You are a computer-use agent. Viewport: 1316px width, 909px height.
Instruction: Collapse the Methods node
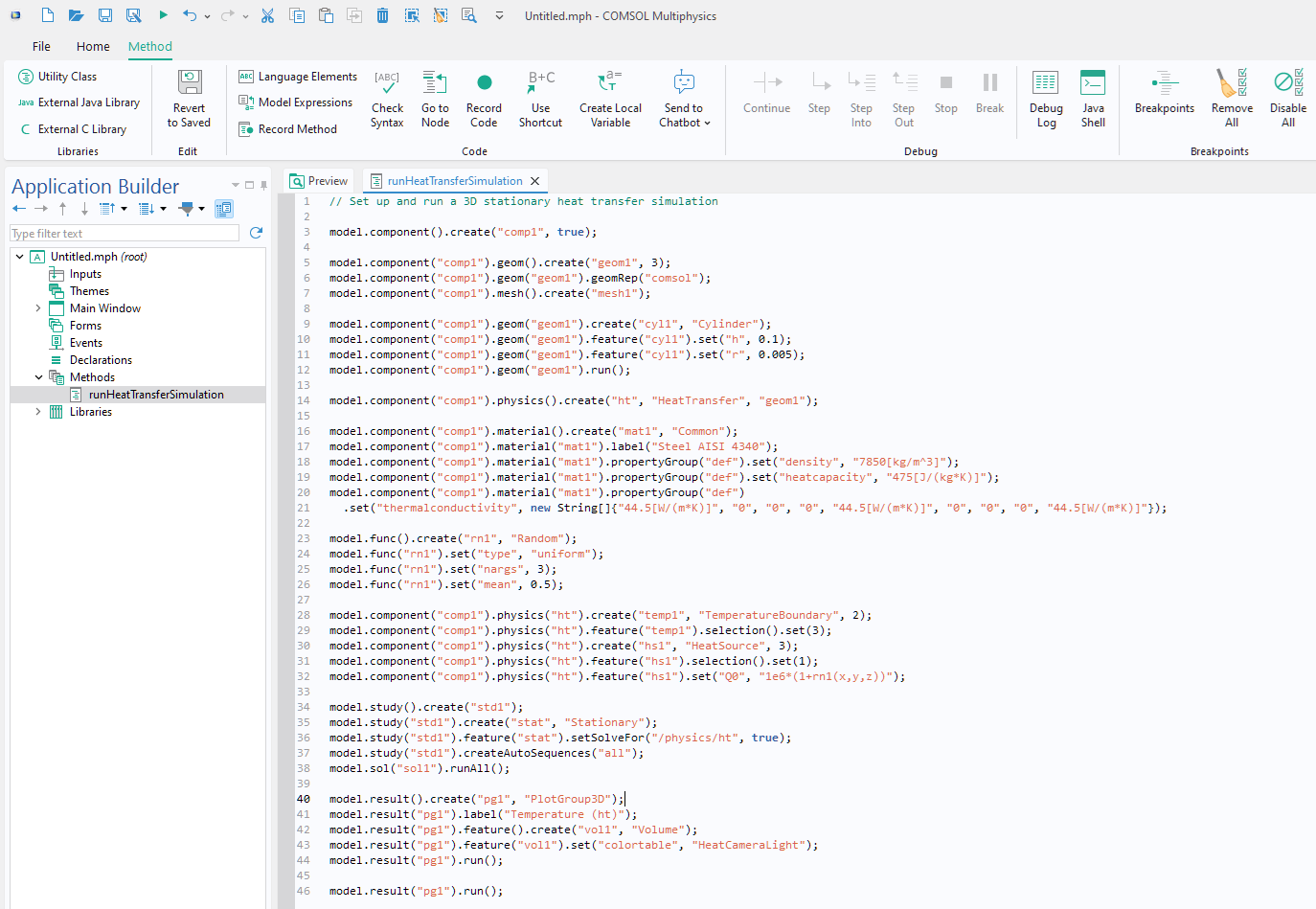(38, 377)
